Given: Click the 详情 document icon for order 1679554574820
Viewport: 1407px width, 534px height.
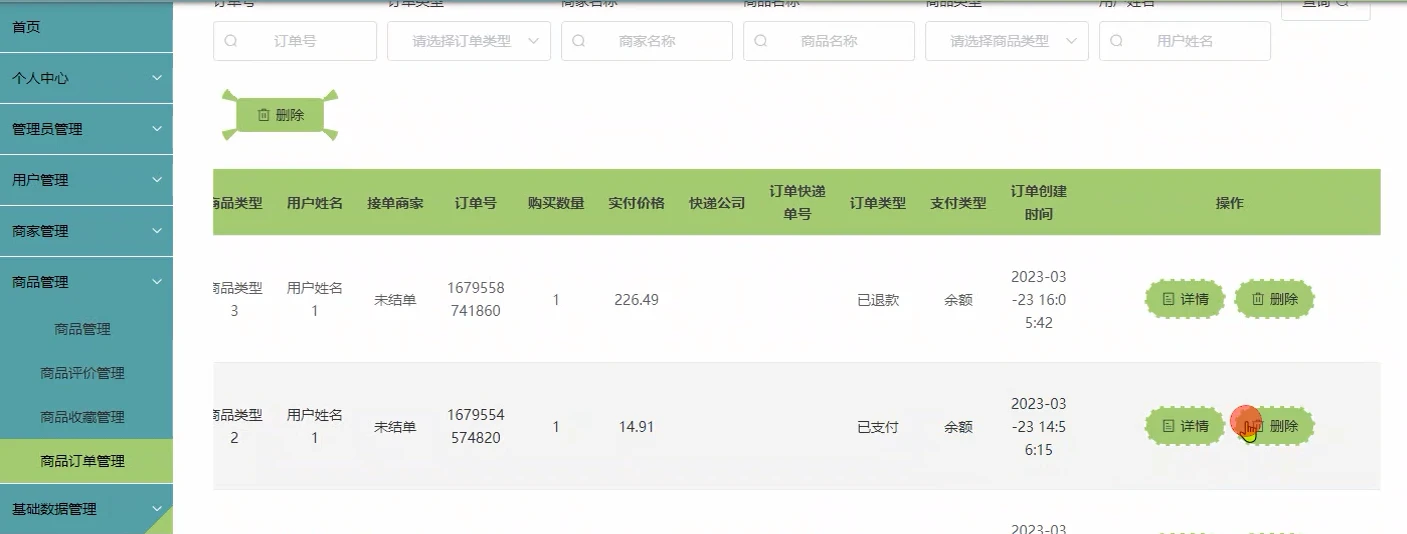Looking at the screenshot, I should (1168, 426).
